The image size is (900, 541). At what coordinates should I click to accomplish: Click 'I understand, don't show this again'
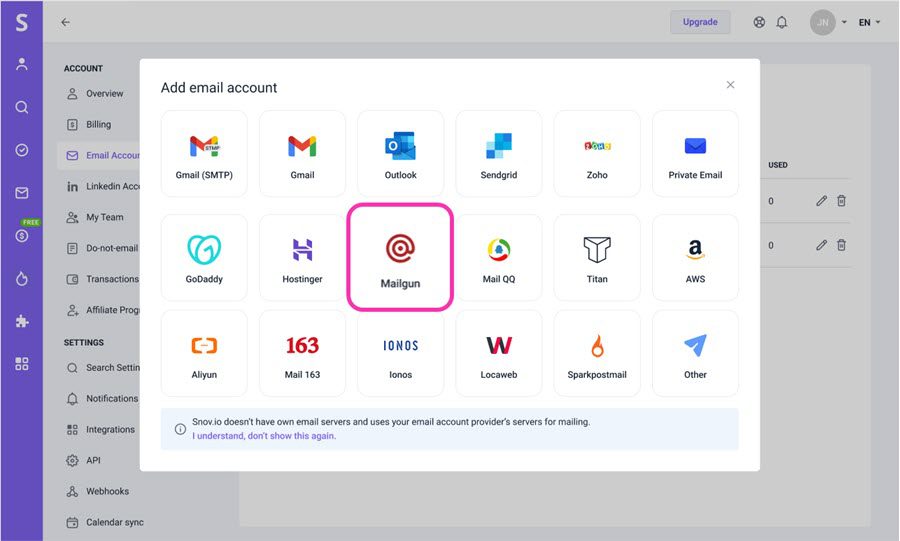[263, 436]
